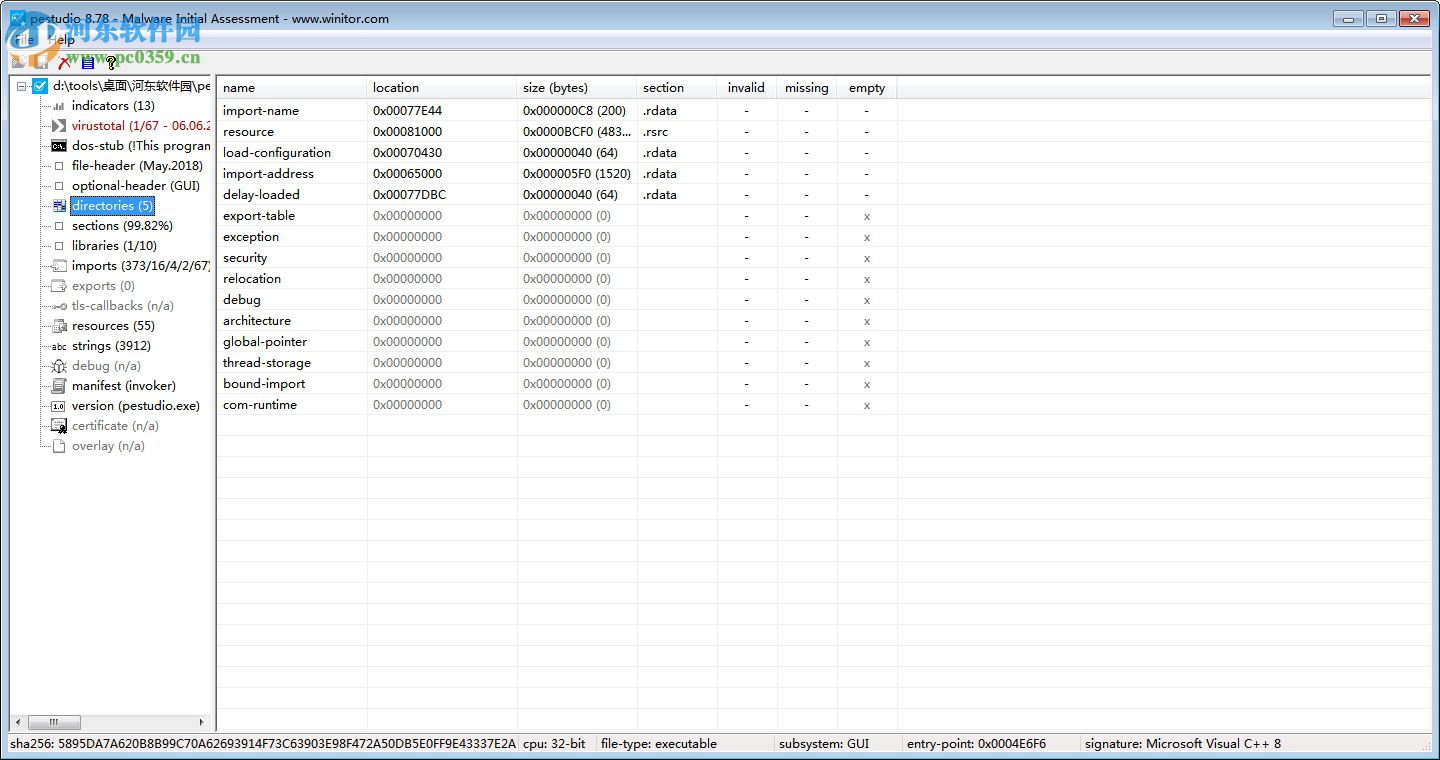
Task: Click the libraries square icon
Action: coord(58,246)
